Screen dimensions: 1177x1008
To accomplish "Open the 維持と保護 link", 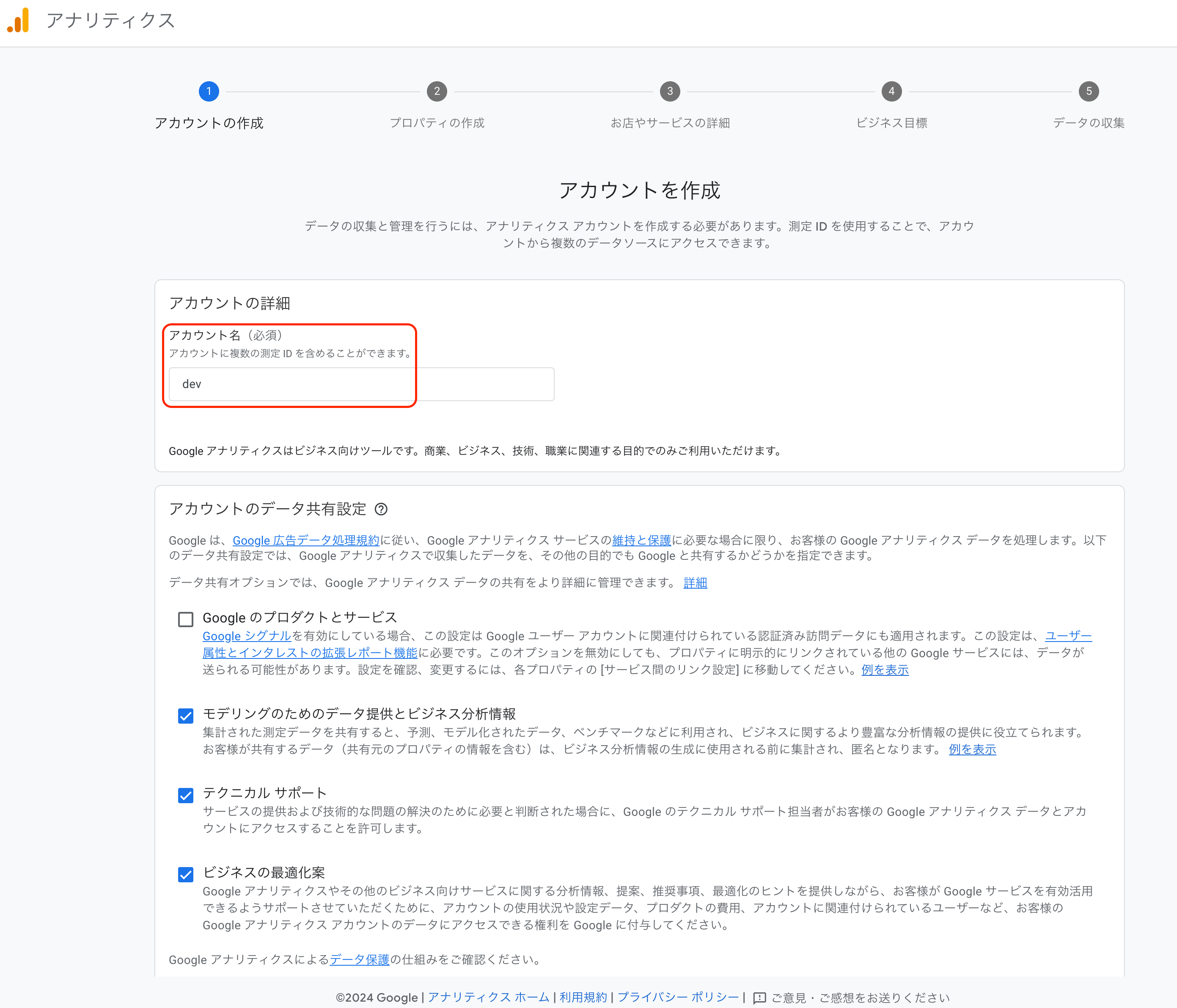I will 641,540.
